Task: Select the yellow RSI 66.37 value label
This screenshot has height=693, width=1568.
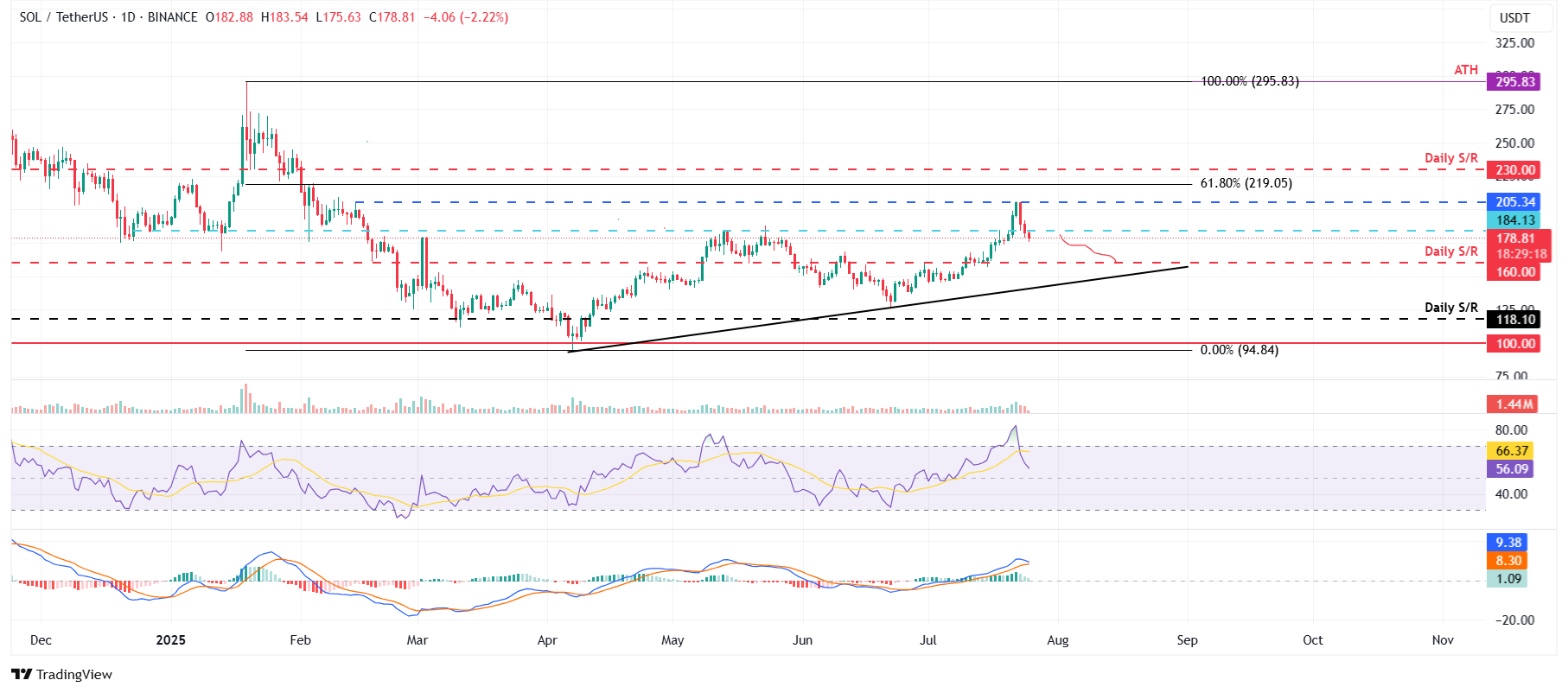Action: [1511, 451]
